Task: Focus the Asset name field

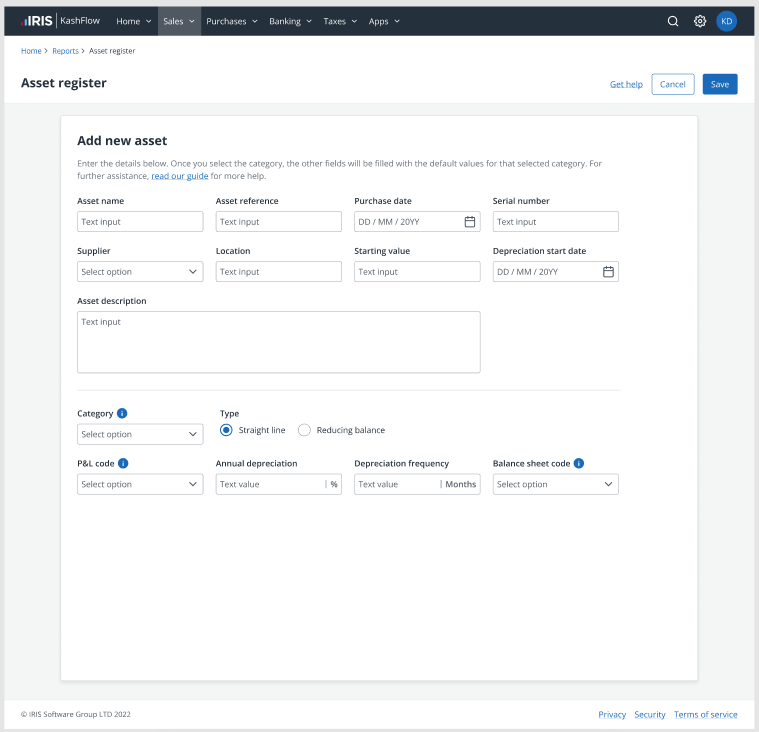Action: click(x=140, y=222)
